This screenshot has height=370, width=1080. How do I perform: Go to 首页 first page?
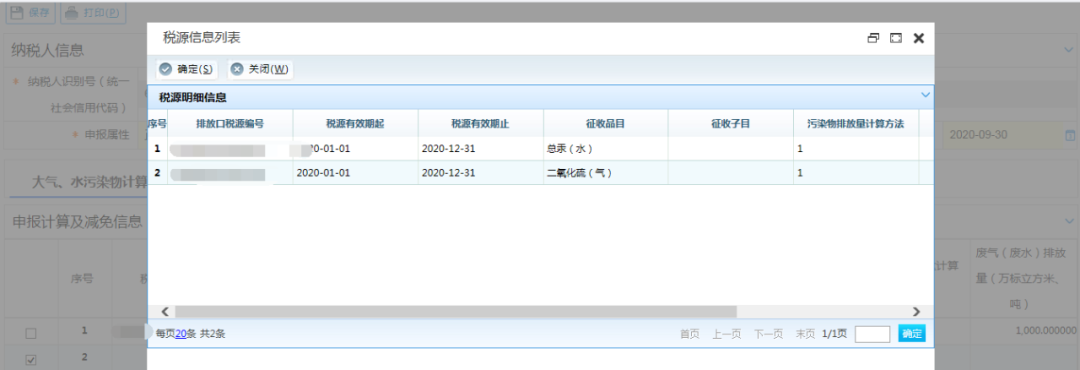pyautogui.click(x=689, y=333)
